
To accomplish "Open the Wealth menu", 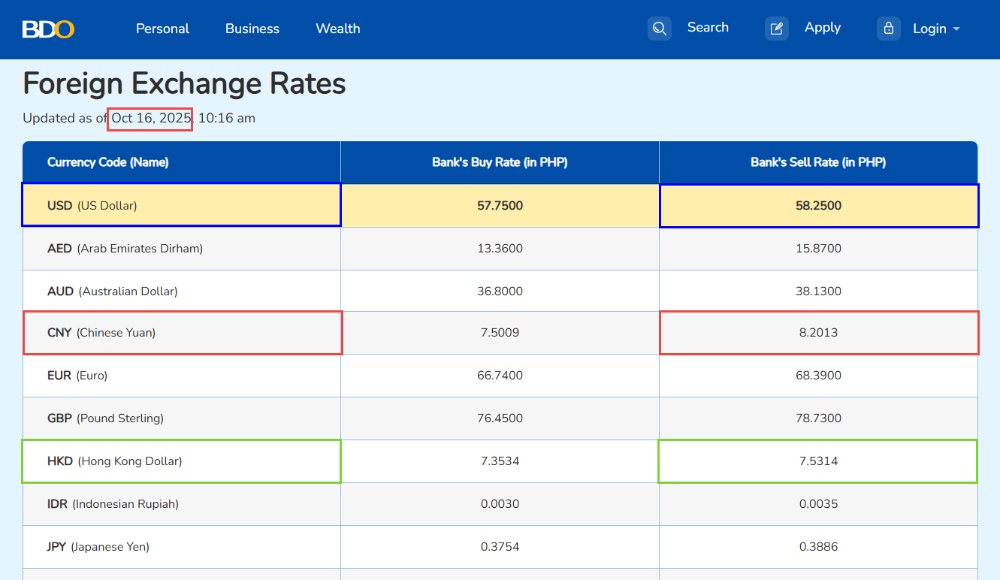I will (x=338, y=29).
